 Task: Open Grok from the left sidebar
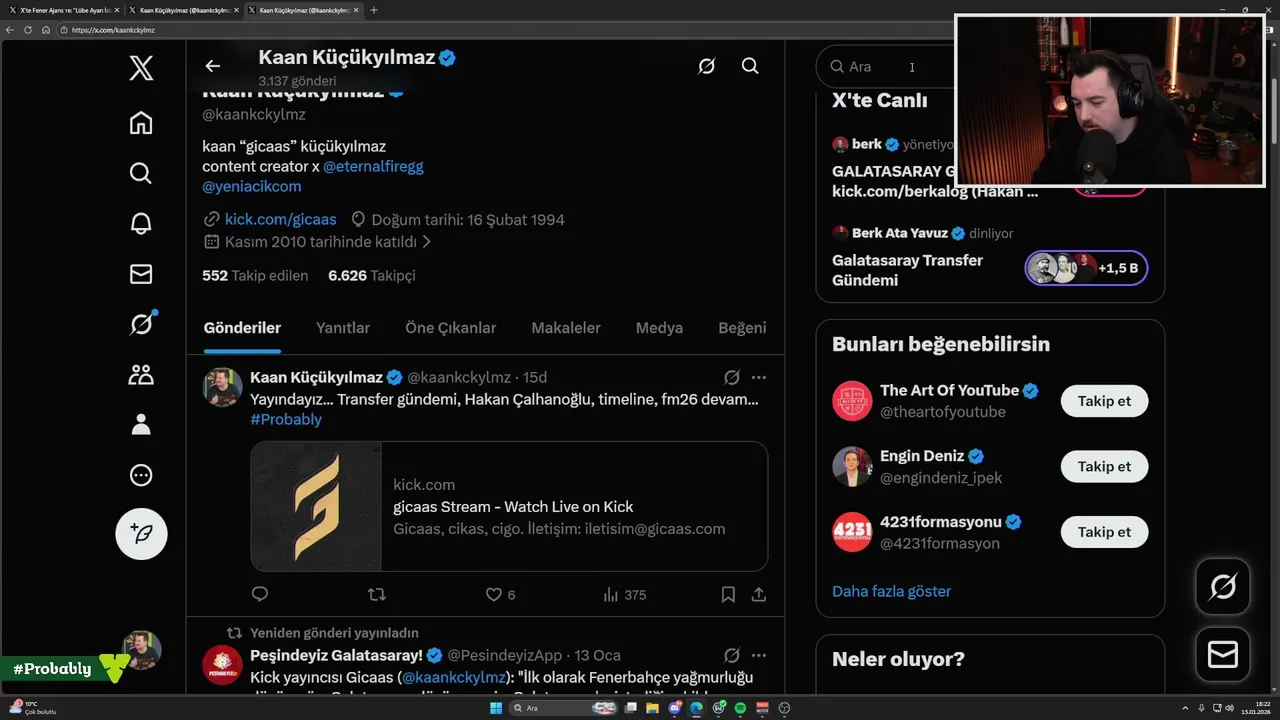click(x=141, y=323)
